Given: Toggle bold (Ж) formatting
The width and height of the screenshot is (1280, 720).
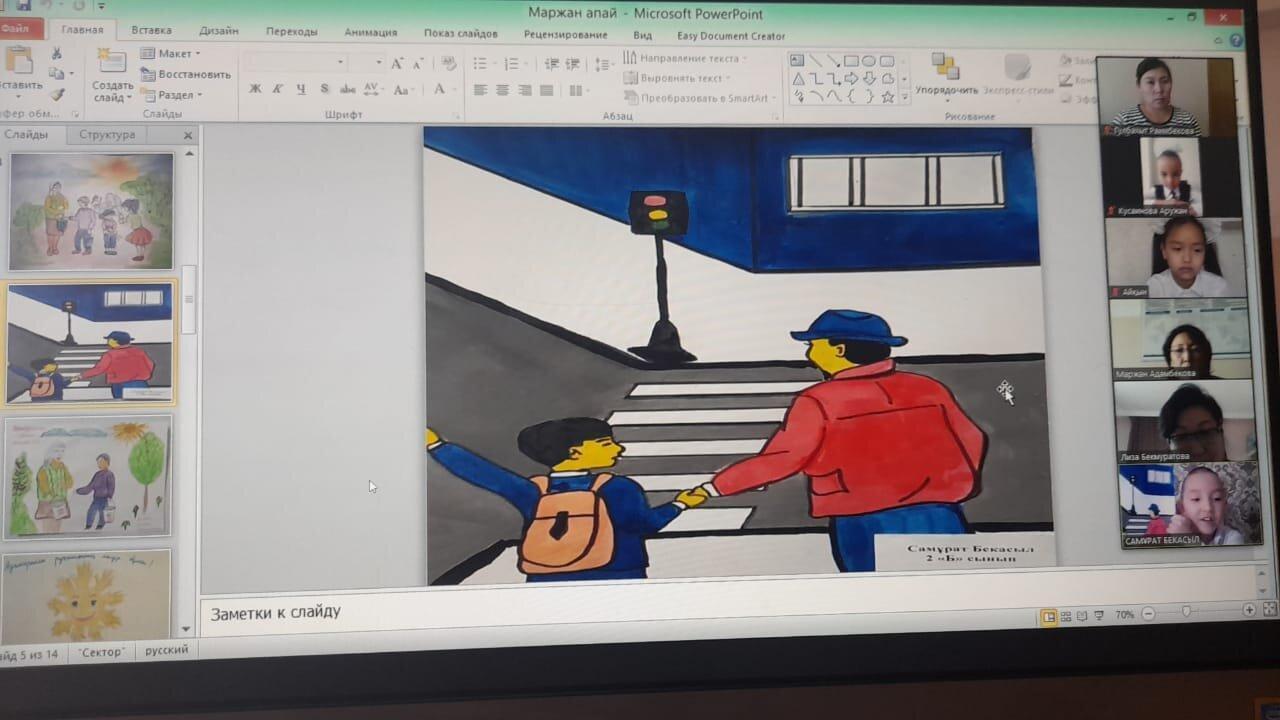Looking at the screenshot, I should point(255,89).
